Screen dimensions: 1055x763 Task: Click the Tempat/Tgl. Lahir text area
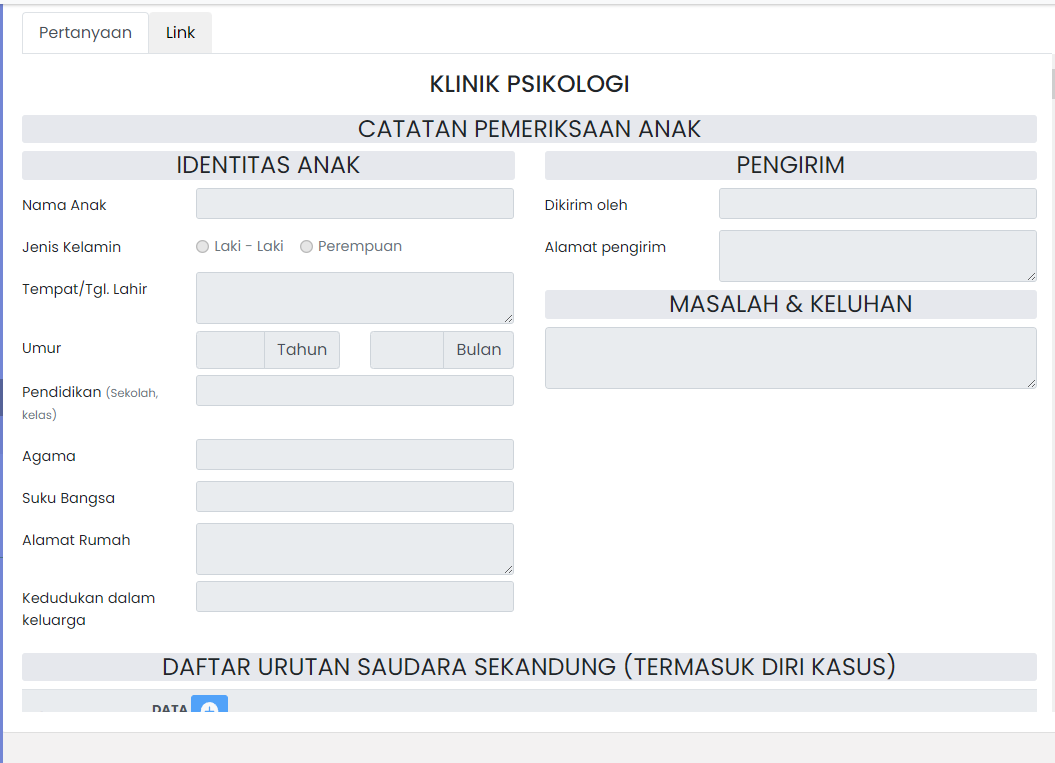pos(354,297)
